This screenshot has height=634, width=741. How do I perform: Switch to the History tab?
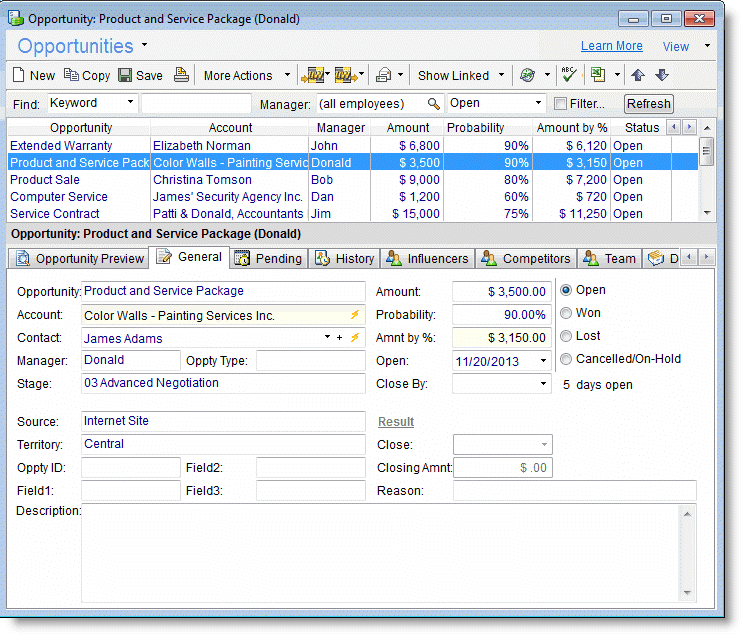point(345,258)
